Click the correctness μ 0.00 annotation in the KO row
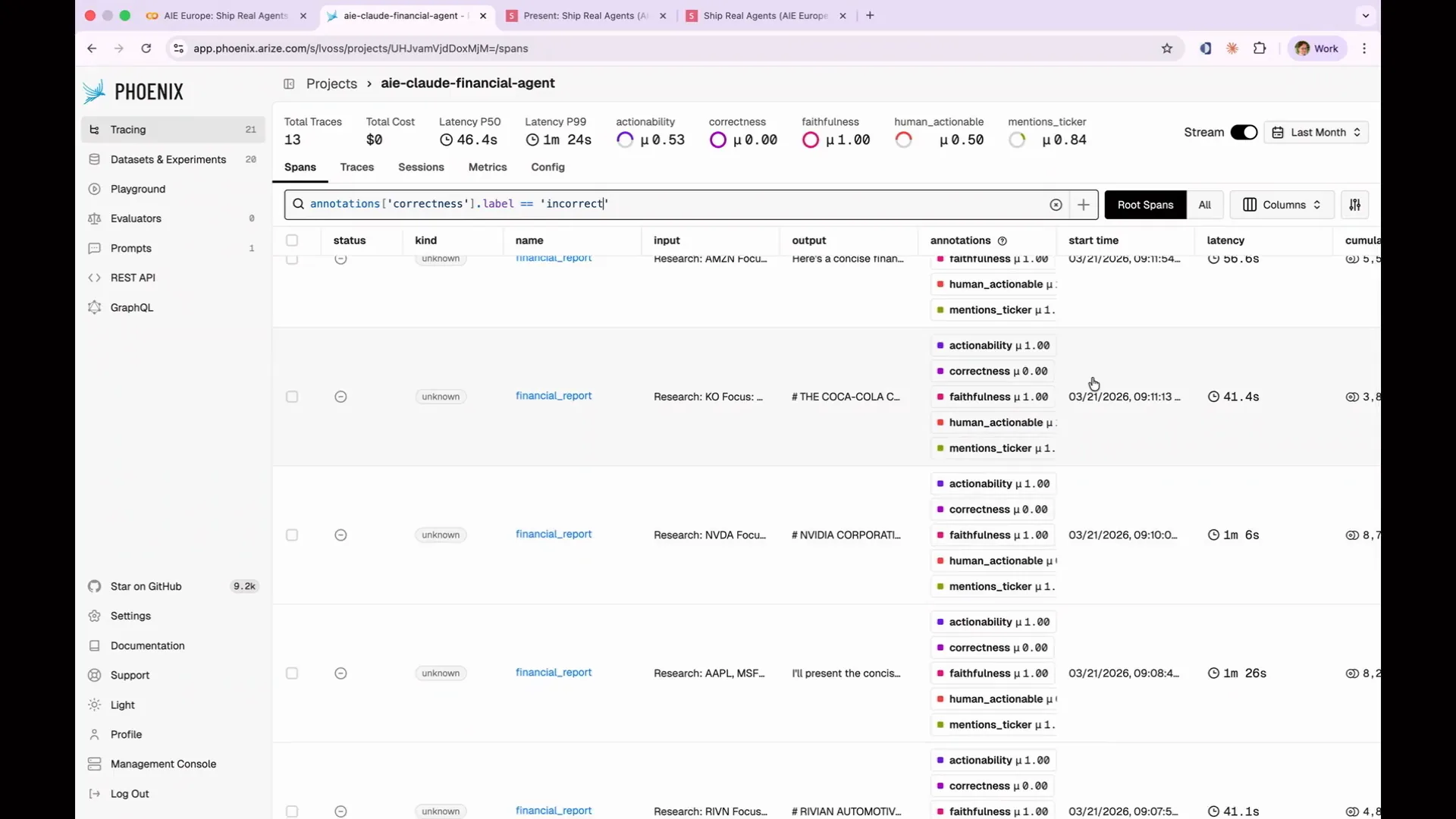Viewport: 1456px width, 819px height. (x=992, y=372)
